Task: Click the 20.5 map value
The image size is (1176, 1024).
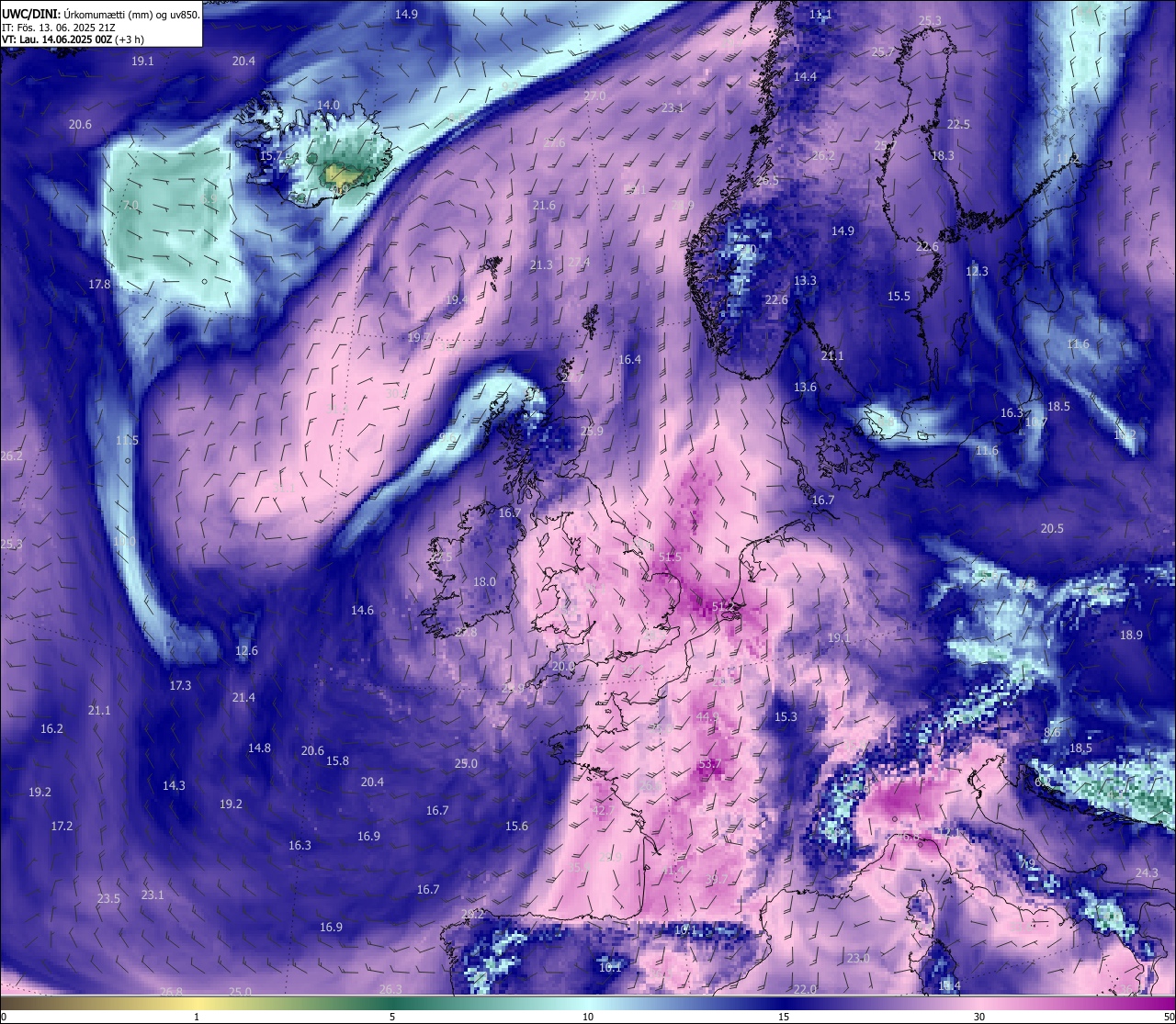Action: [1052, 529]
